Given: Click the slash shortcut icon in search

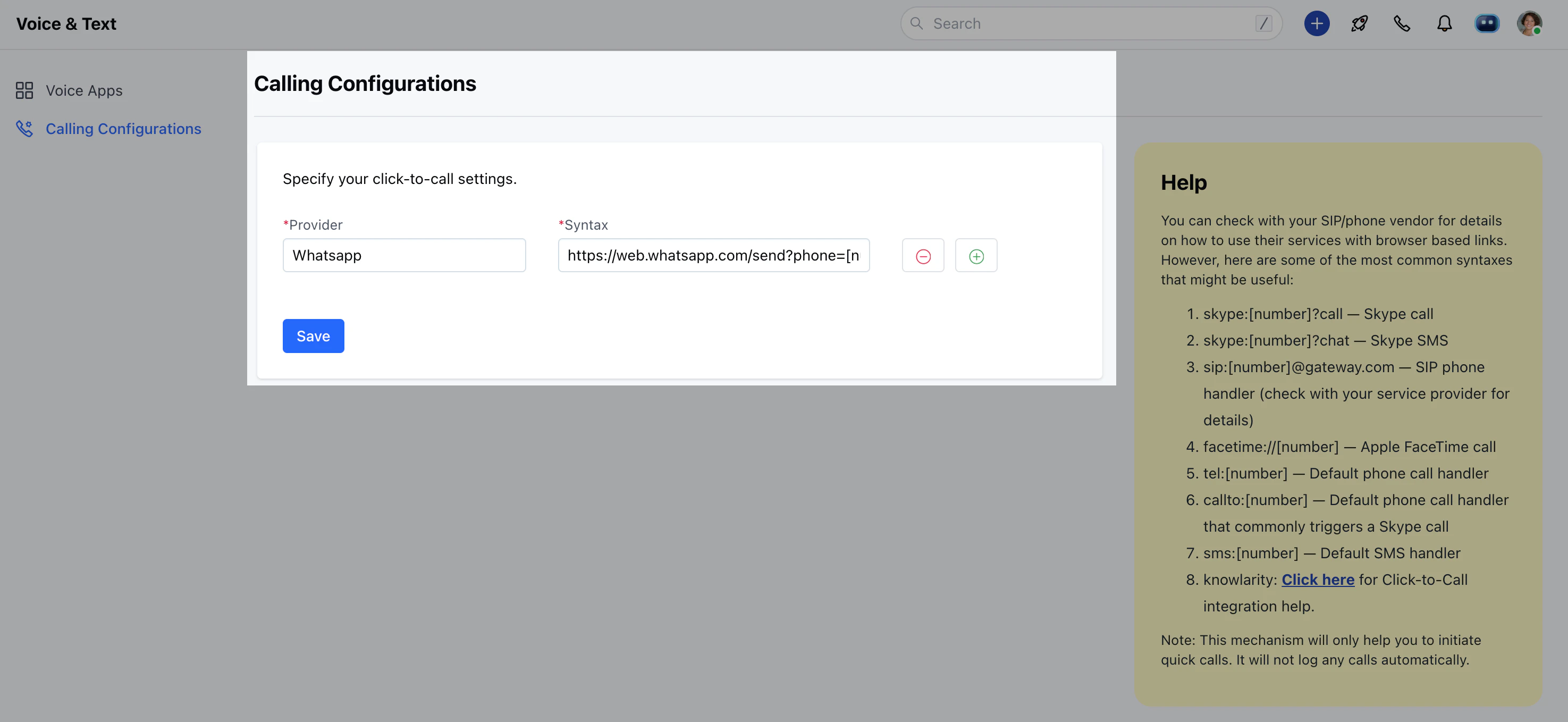Looking at the screenshot, I should coord(1263,24).
